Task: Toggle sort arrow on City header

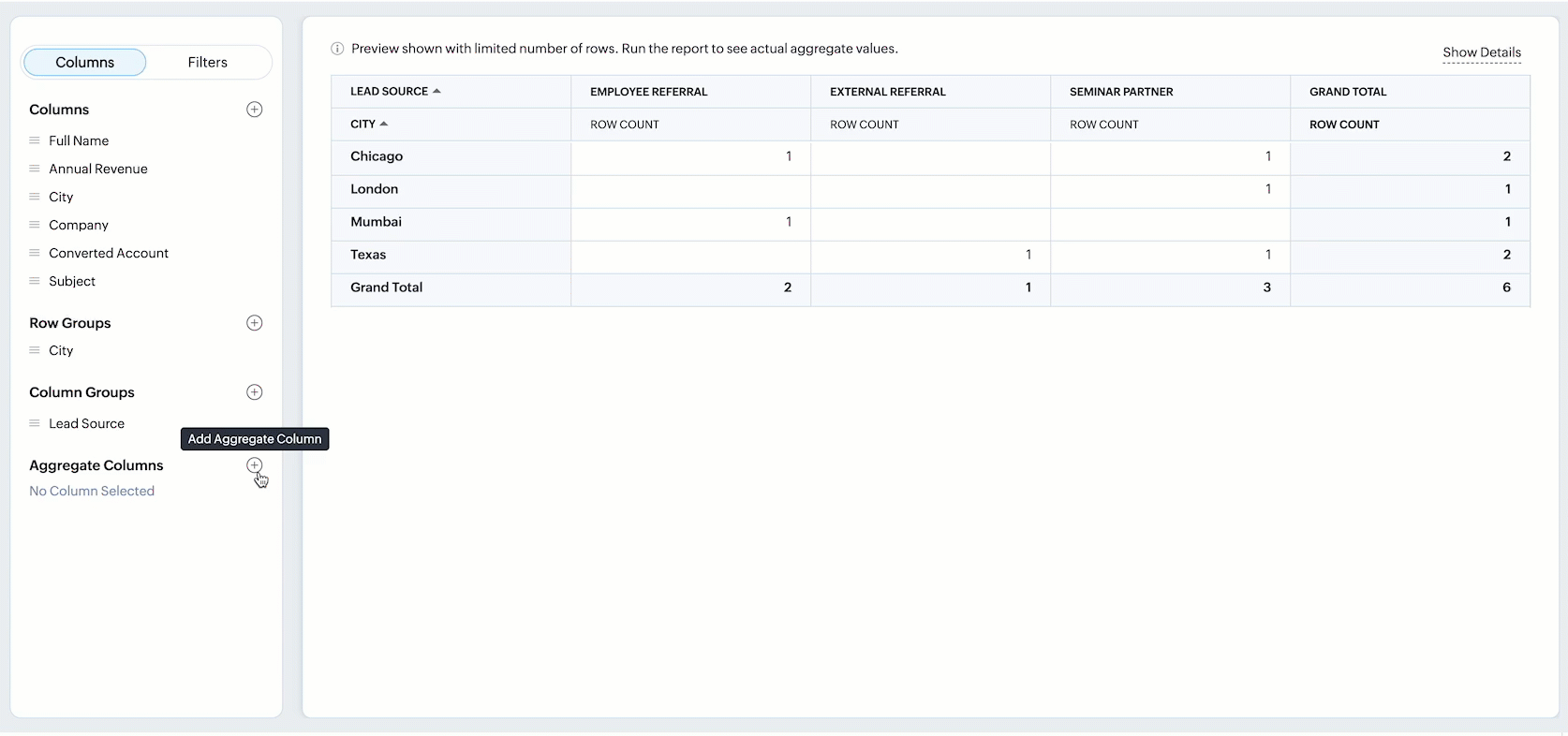Action: [384, 124]
